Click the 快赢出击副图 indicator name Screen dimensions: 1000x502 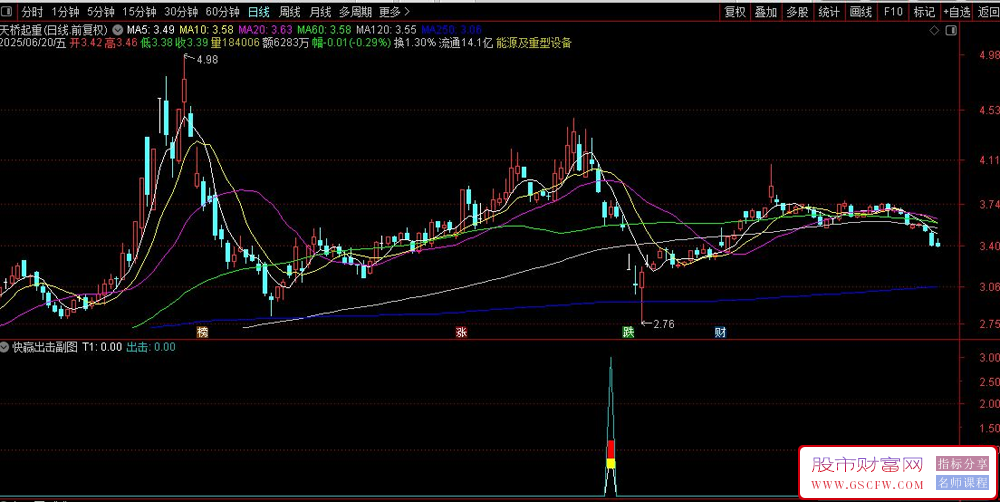45,347
